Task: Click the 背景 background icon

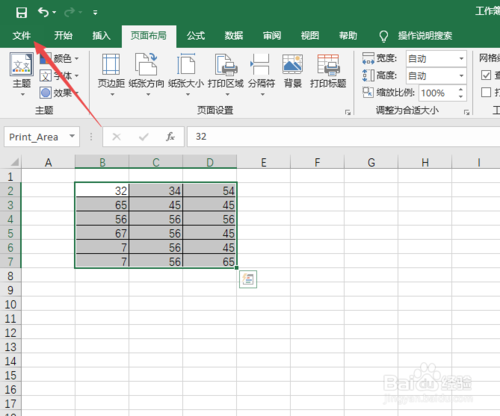Action: [x=292, y=71]
